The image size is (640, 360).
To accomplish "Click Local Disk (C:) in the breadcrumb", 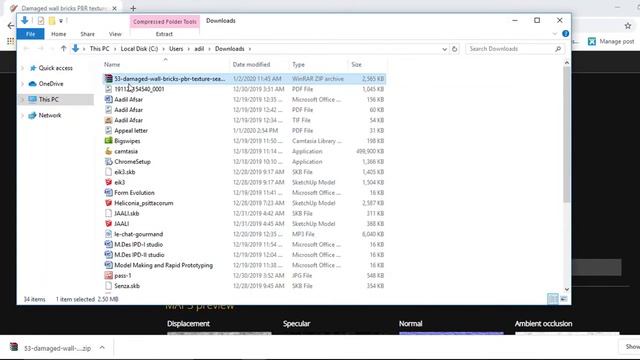I will pos(139,49).
